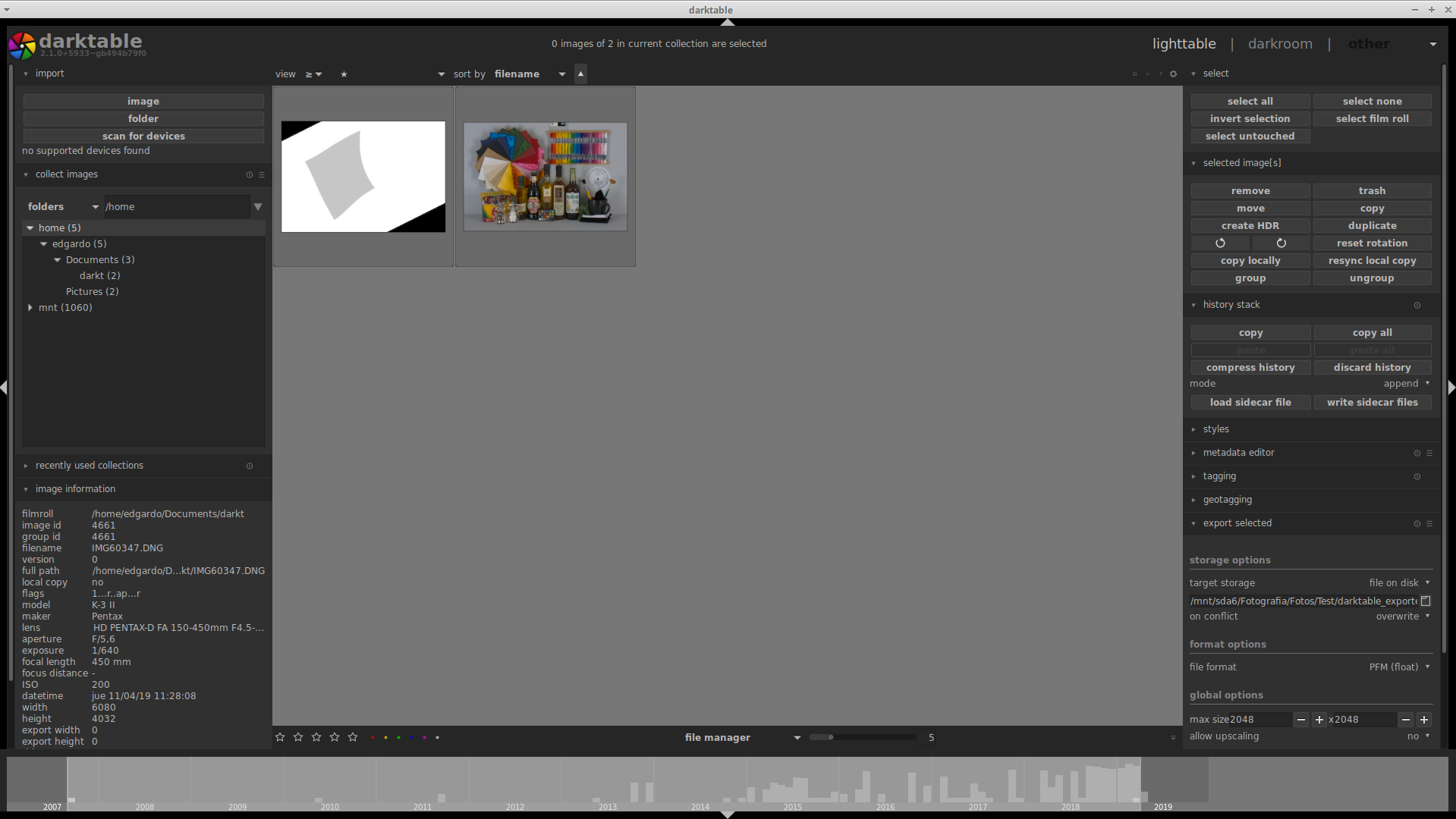Browse for export destination folder
Screen dimensions: 1456x819
coord(1426,601)
